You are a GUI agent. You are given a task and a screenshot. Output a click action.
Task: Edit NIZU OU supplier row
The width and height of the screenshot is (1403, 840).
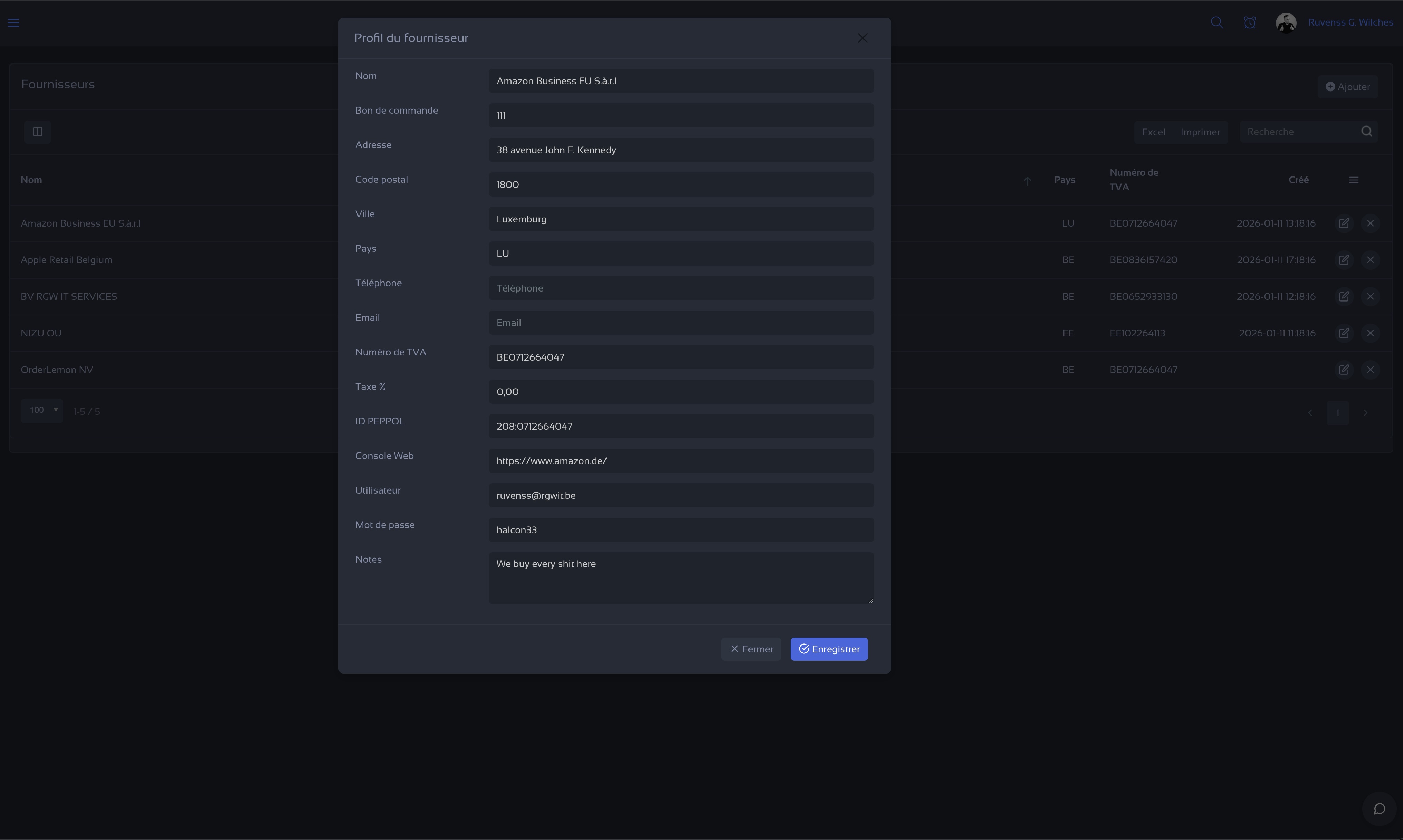tap(1344, 333)
